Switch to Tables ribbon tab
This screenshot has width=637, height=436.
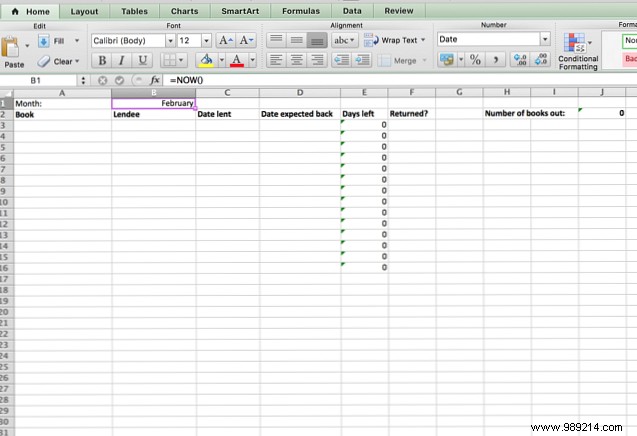[134, 11]
